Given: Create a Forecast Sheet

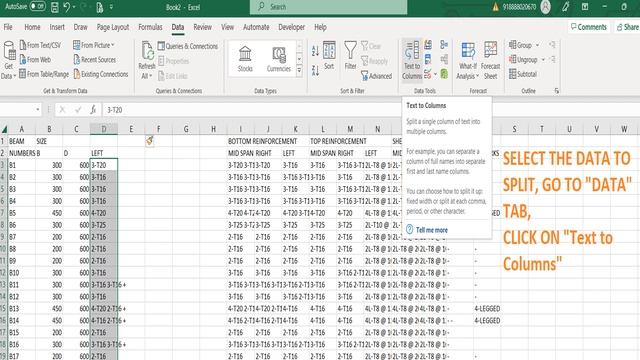Looking at the screenshot, I should coord(490,60).
